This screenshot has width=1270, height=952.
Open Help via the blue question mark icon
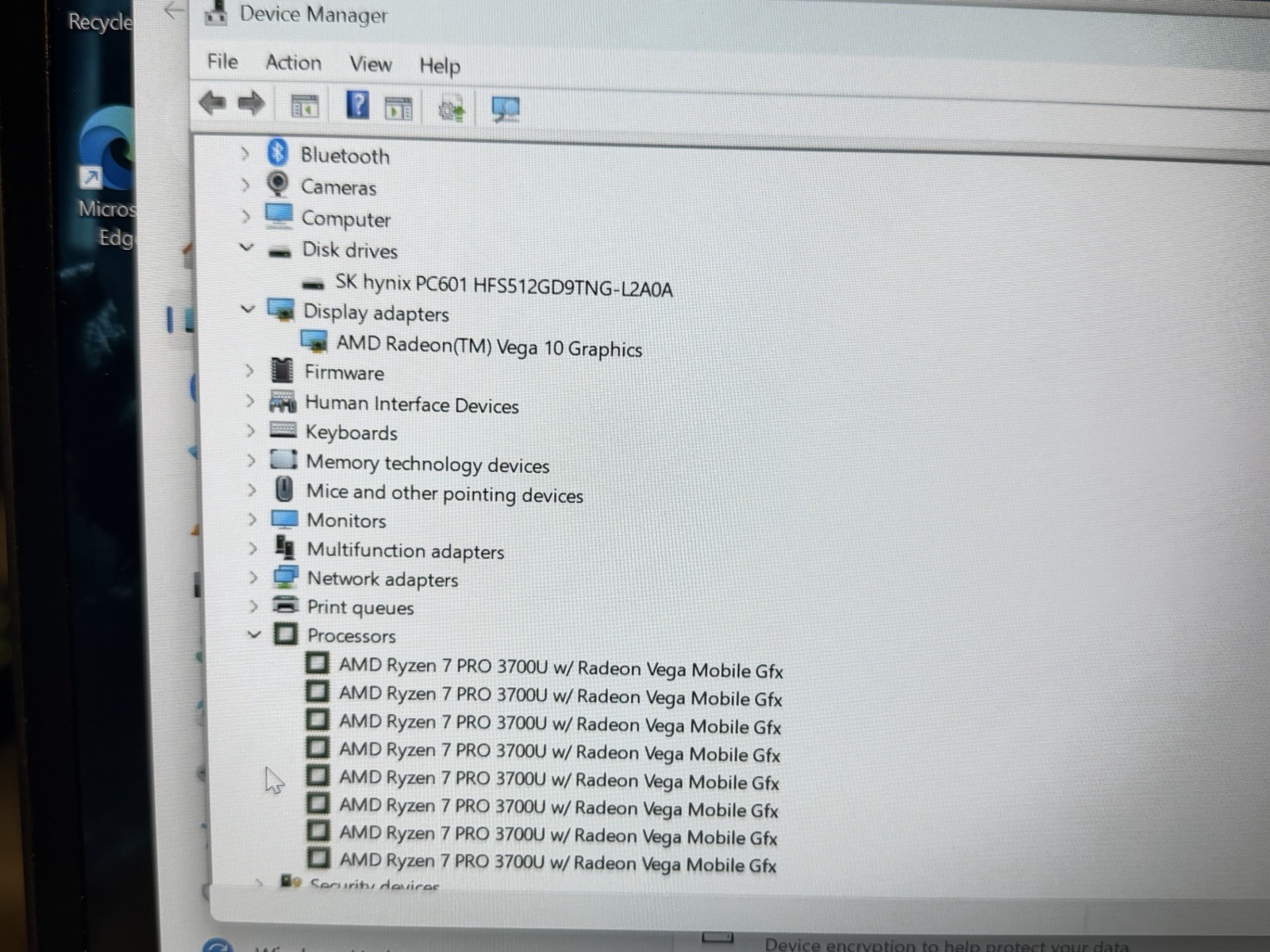pyautogui.click(x=358, y=105)
